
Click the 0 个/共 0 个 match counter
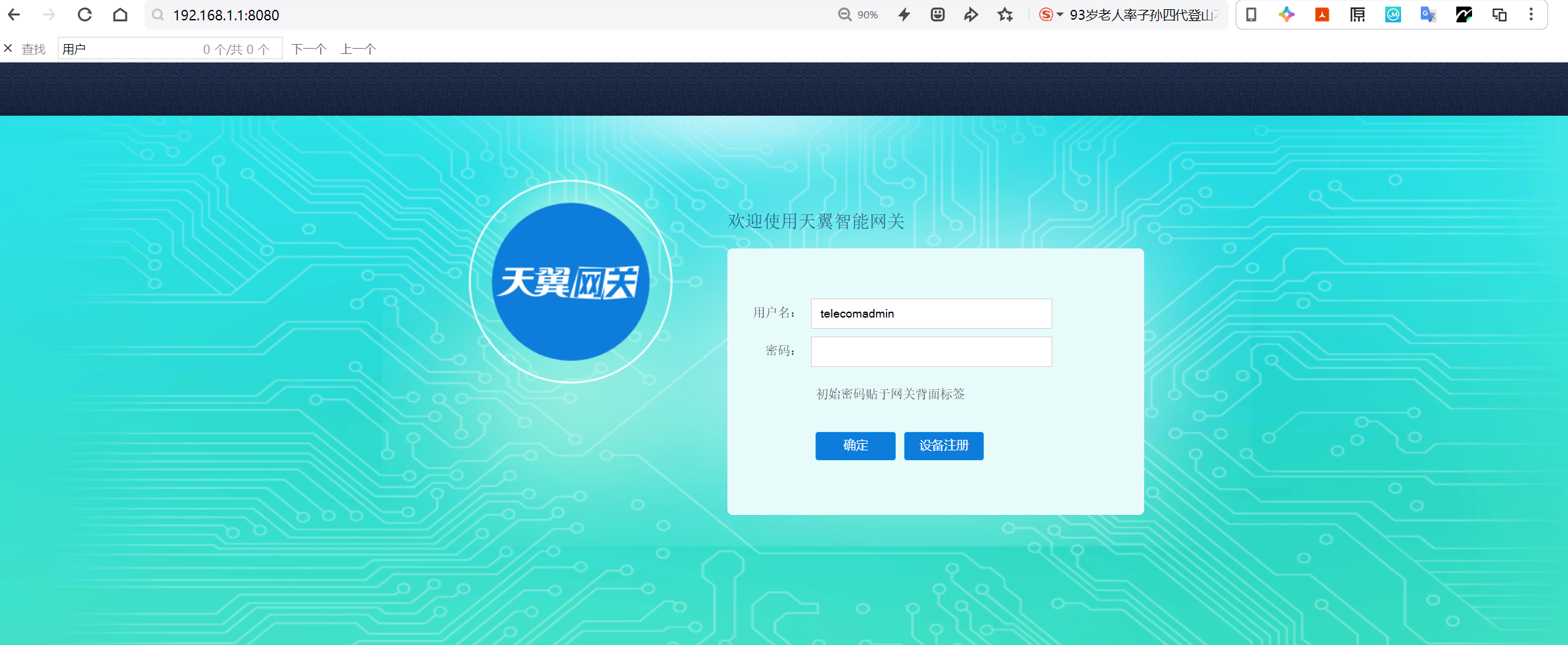coord(237,49)
